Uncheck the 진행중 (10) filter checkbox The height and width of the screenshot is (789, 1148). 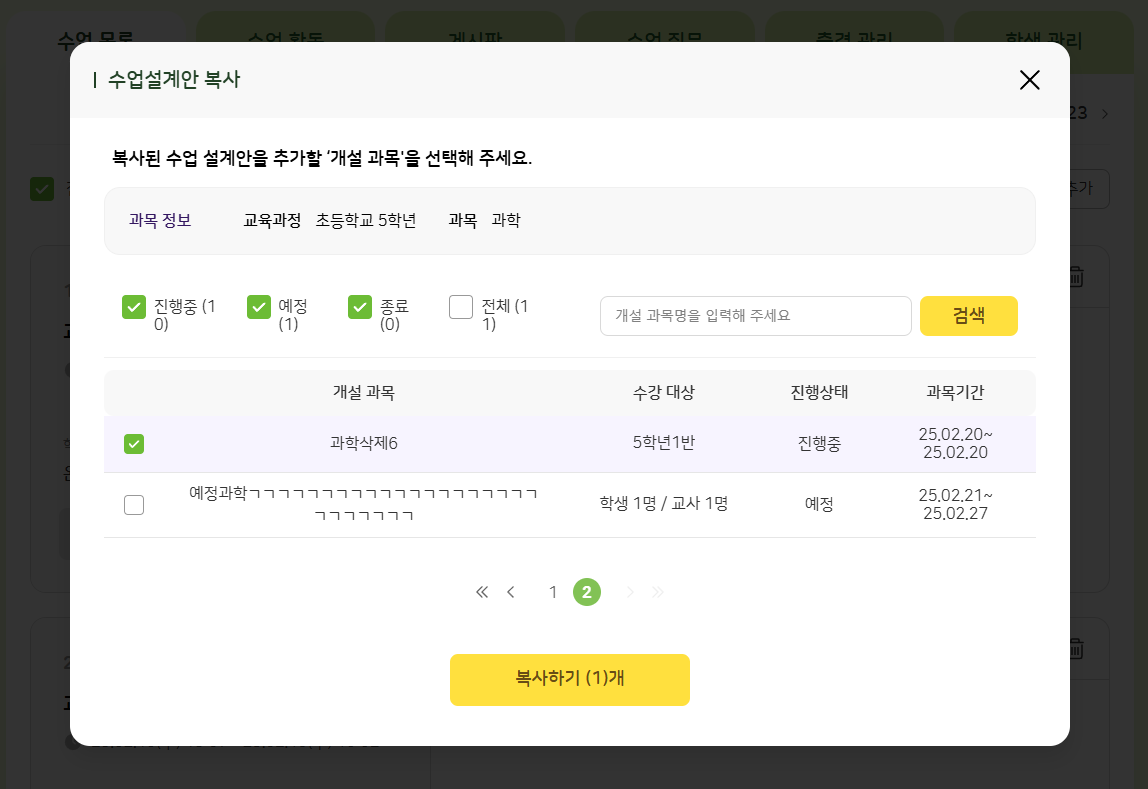click(134, 307)
